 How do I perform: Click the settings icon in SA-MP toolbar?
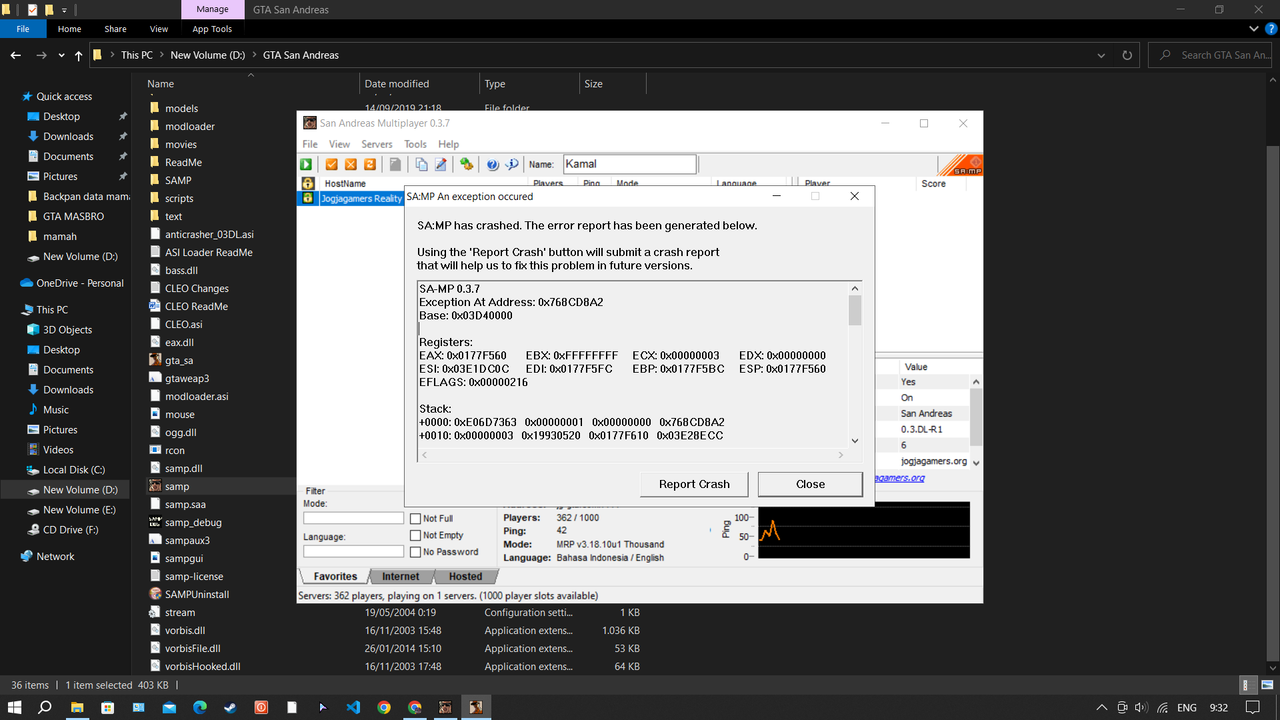(466, 164)
